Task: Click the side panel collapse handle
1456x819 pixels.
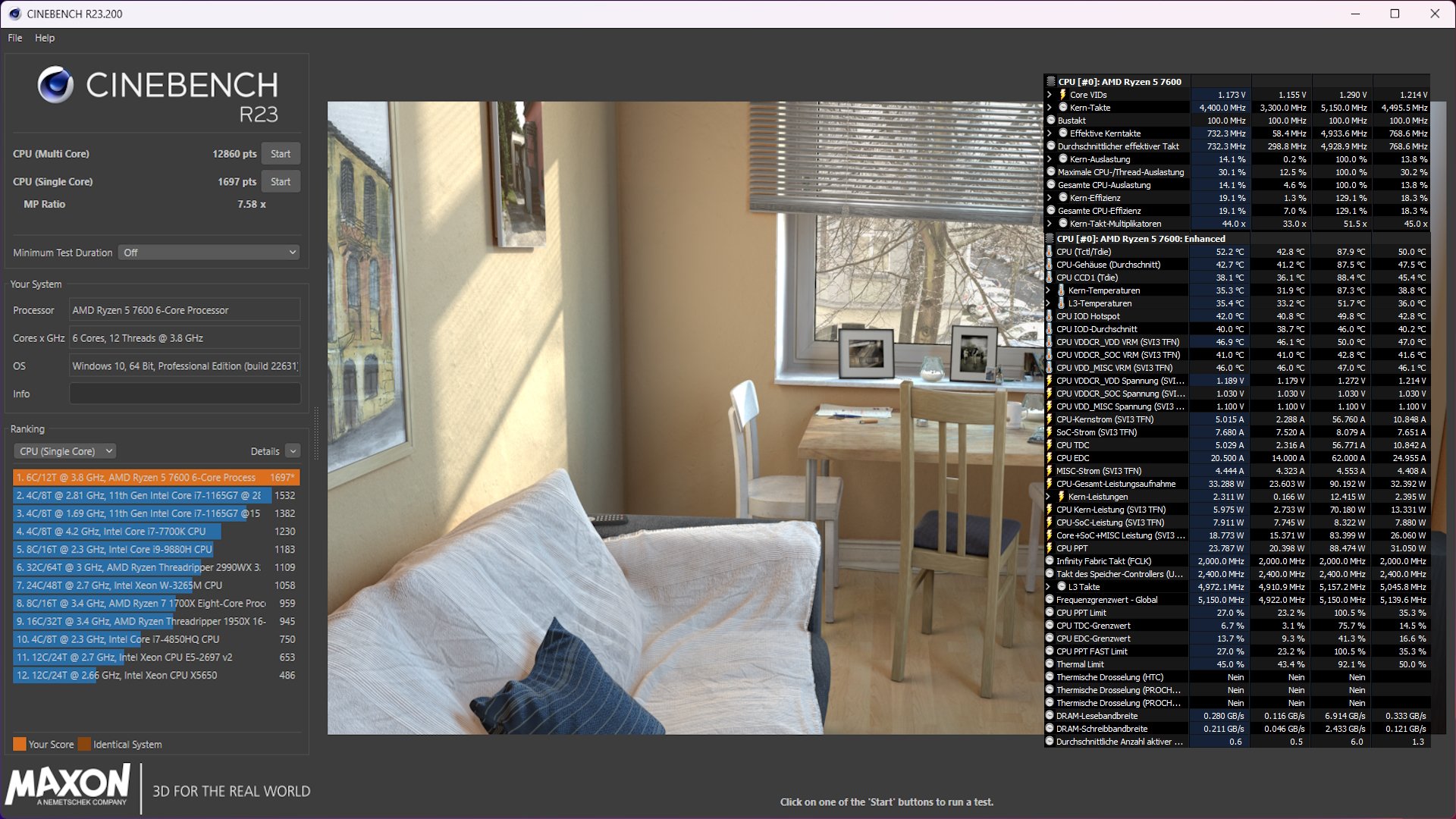Action: (x=316, y=432)
